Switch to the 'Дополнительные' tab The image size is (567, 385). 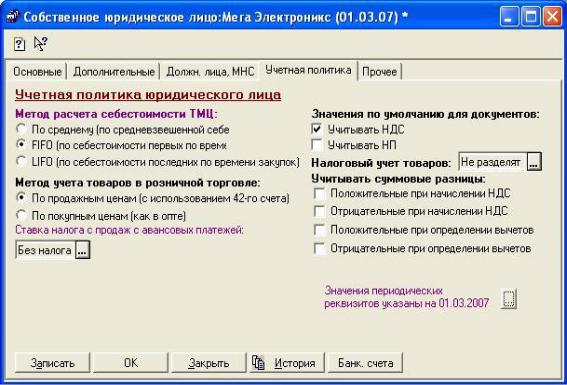click(114, 72)
